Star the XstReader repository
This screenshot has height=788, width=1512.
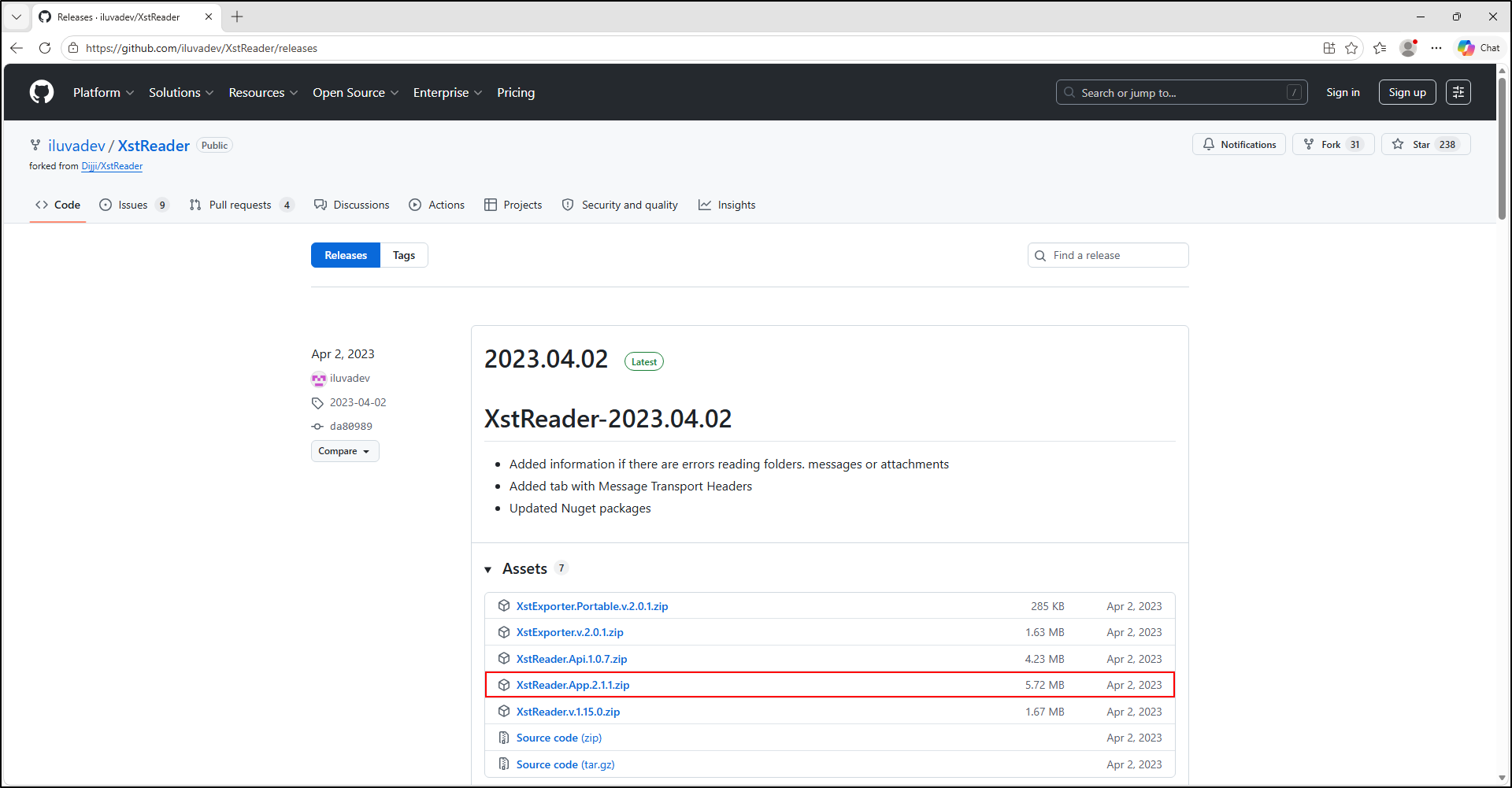click(1425, 144)
